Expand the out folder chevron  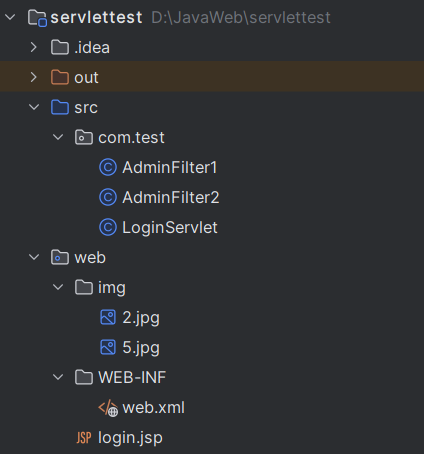(34, 77)
